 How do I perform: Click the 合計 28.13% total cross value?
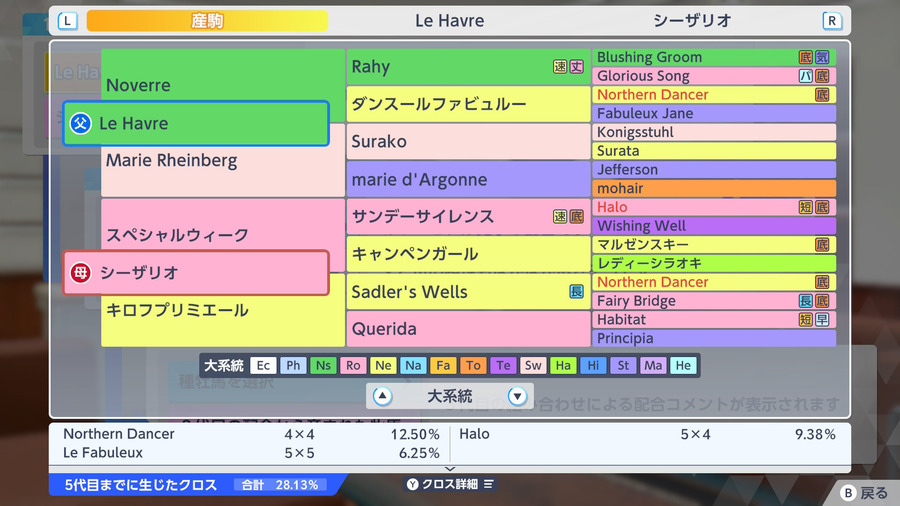[280, 485]
